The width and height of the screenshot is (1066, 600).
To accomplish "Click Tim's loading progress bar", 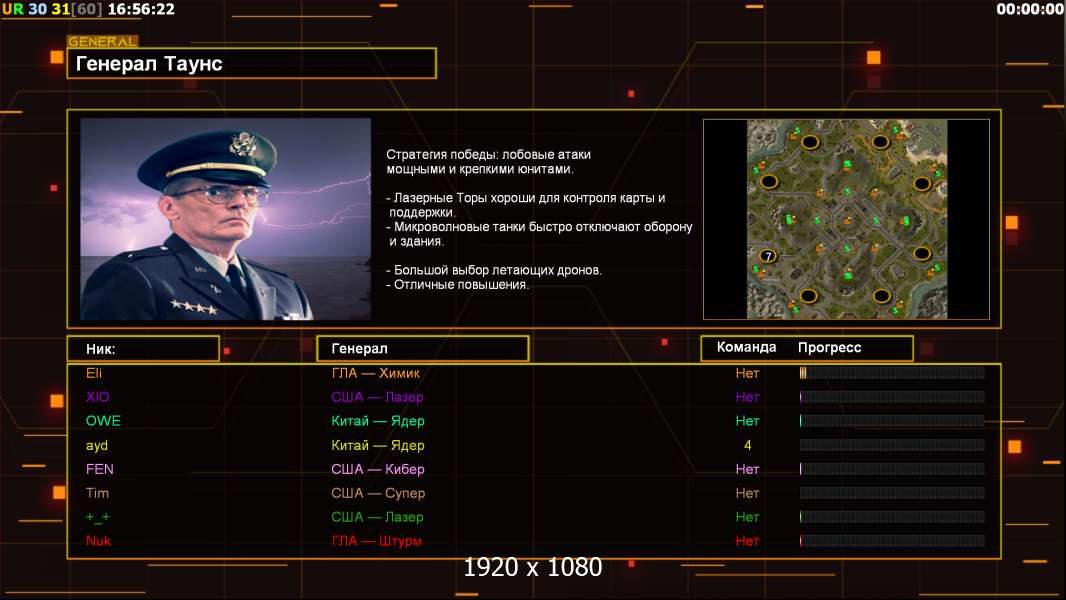I will pos(892,493).
